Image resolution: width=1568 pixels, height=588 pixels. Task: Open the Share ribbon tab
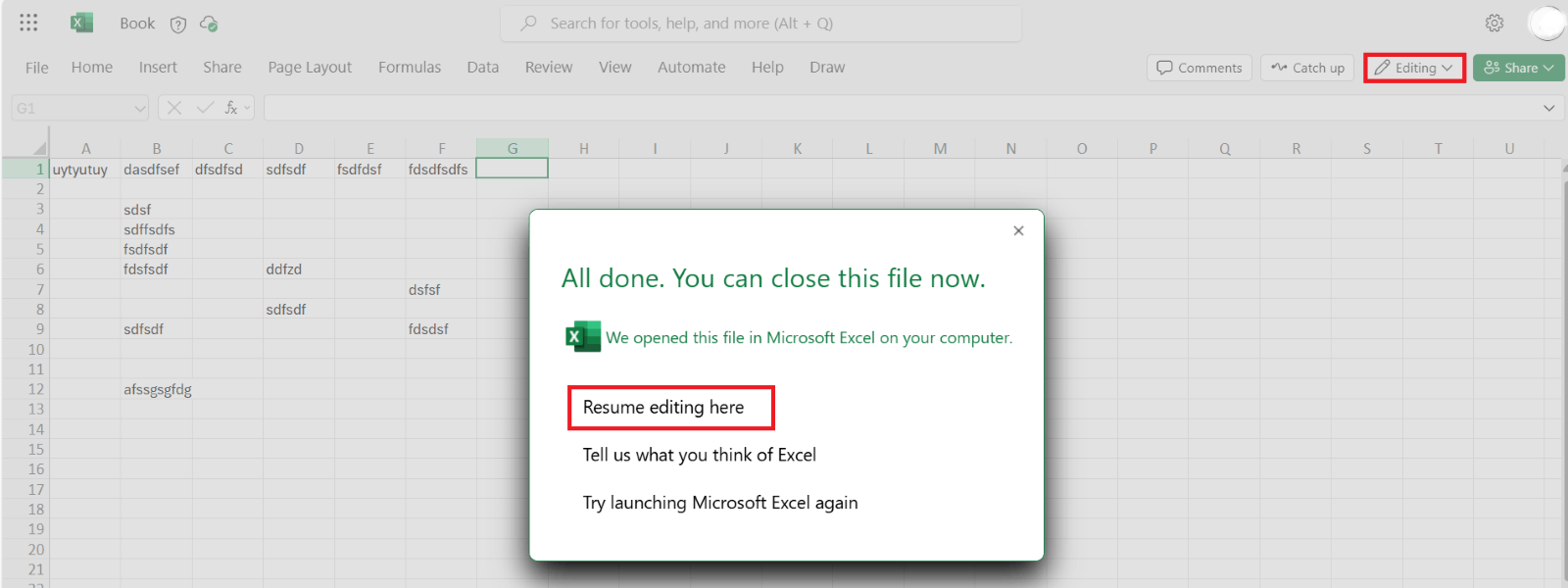(222, 68)
